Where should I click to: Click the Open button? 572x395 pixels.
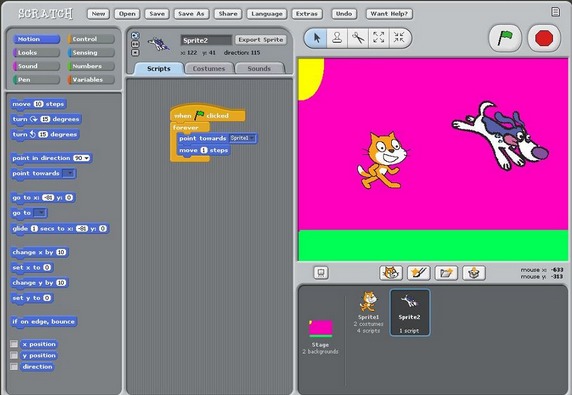[127, 14]
